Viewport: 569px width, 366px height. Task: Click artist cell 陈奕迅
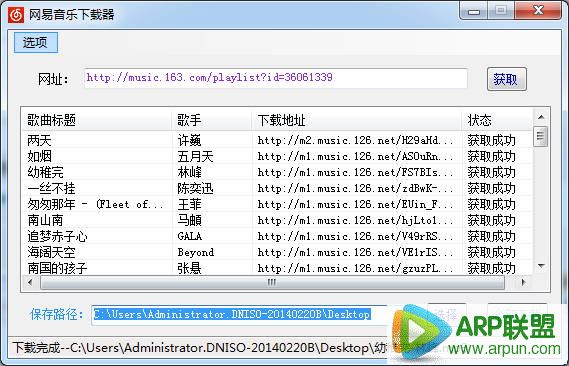[195, 188]
